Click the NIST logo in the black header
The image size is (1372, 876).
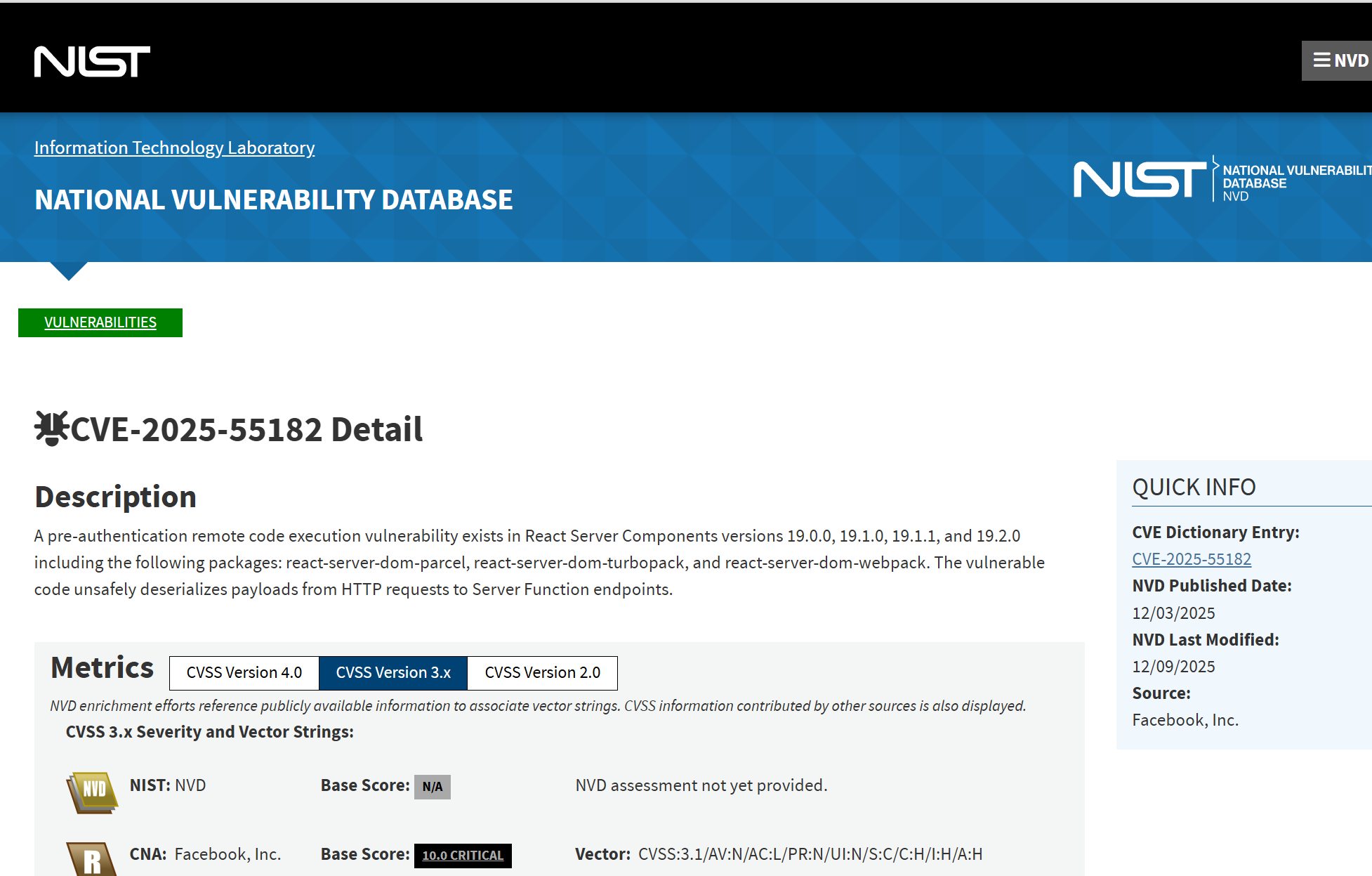click(92, 62)
